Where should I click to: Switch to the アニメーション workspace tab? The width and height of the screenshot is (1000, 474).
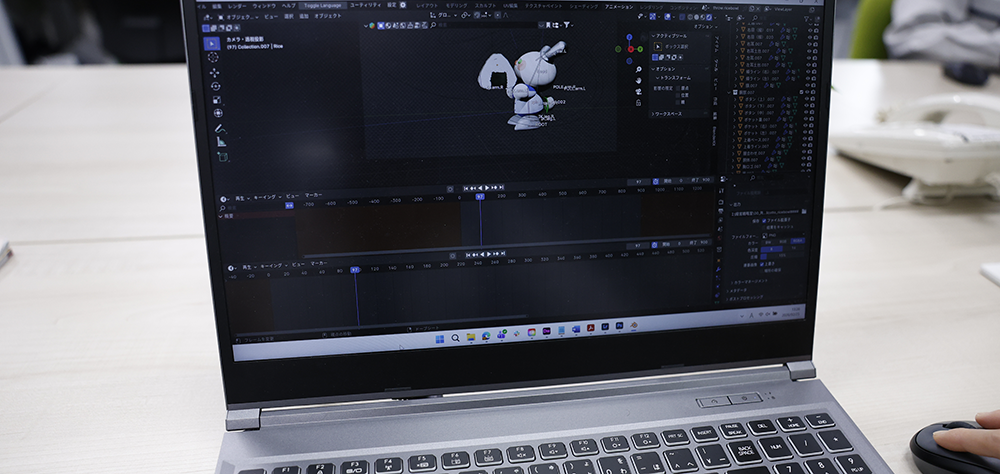[619, 6]
